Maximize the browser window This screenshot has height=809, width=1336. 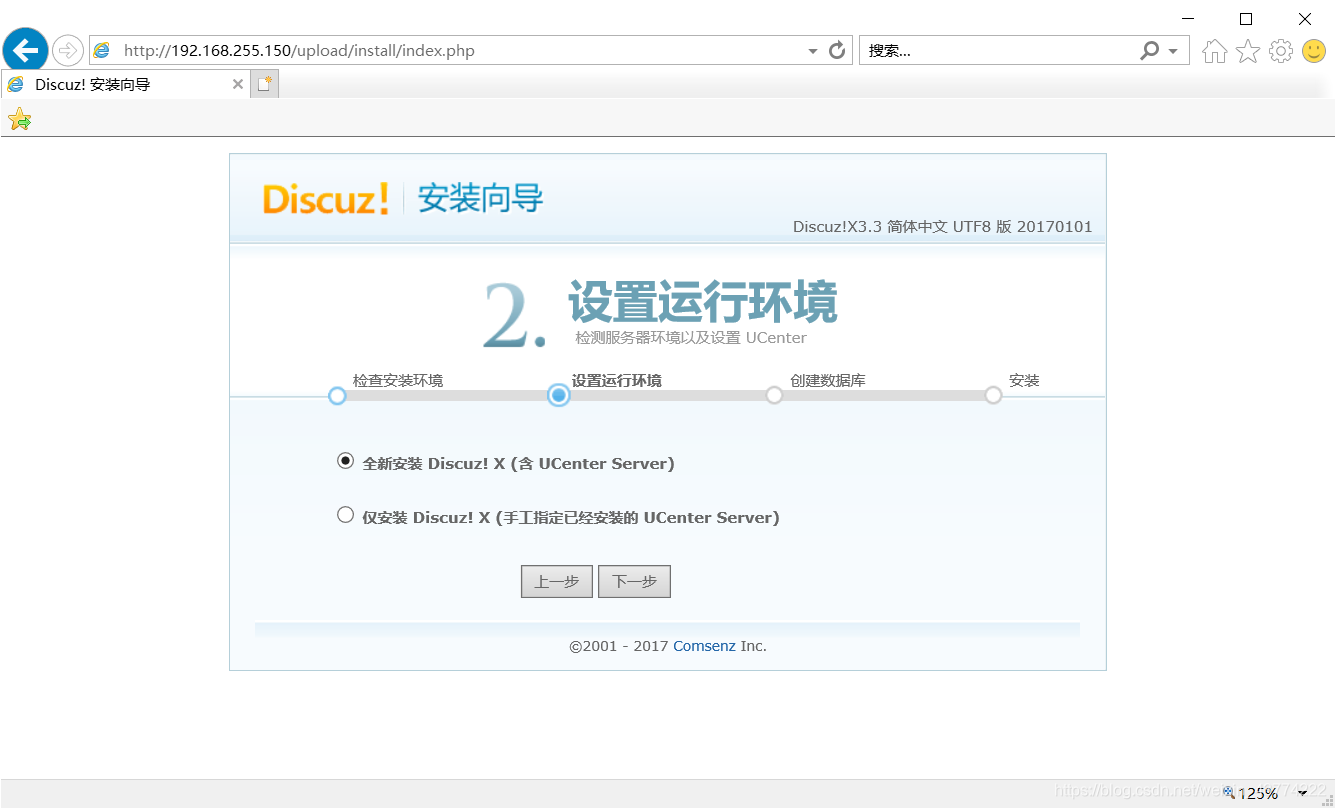(x=1246, y=18)
